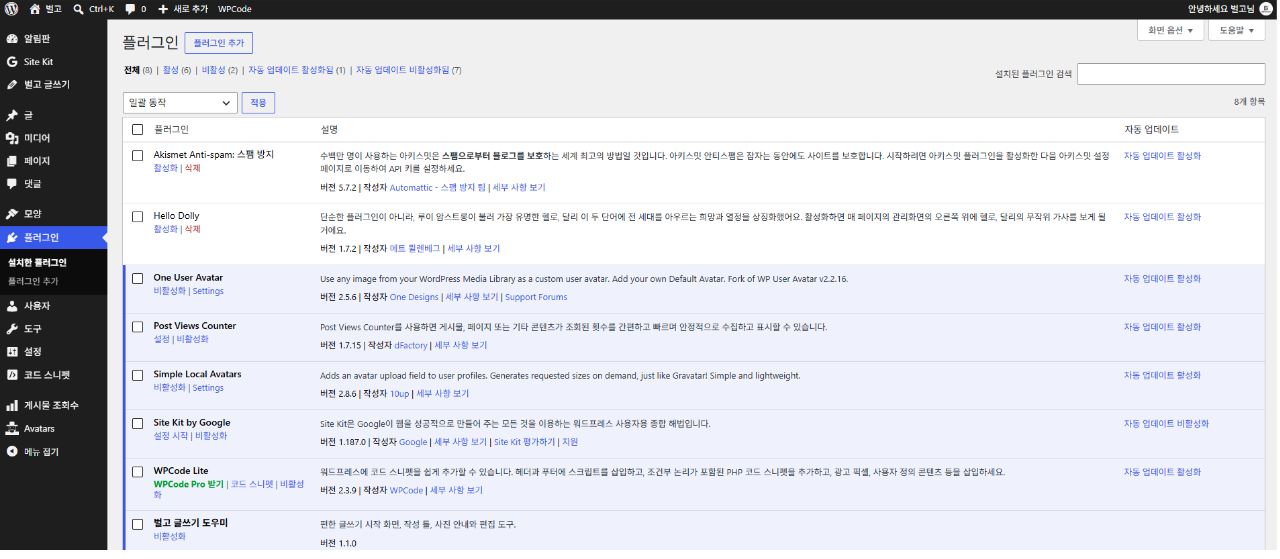Filter by 자동 업데이트 비활성화됨 (7)

coord(408,71)
